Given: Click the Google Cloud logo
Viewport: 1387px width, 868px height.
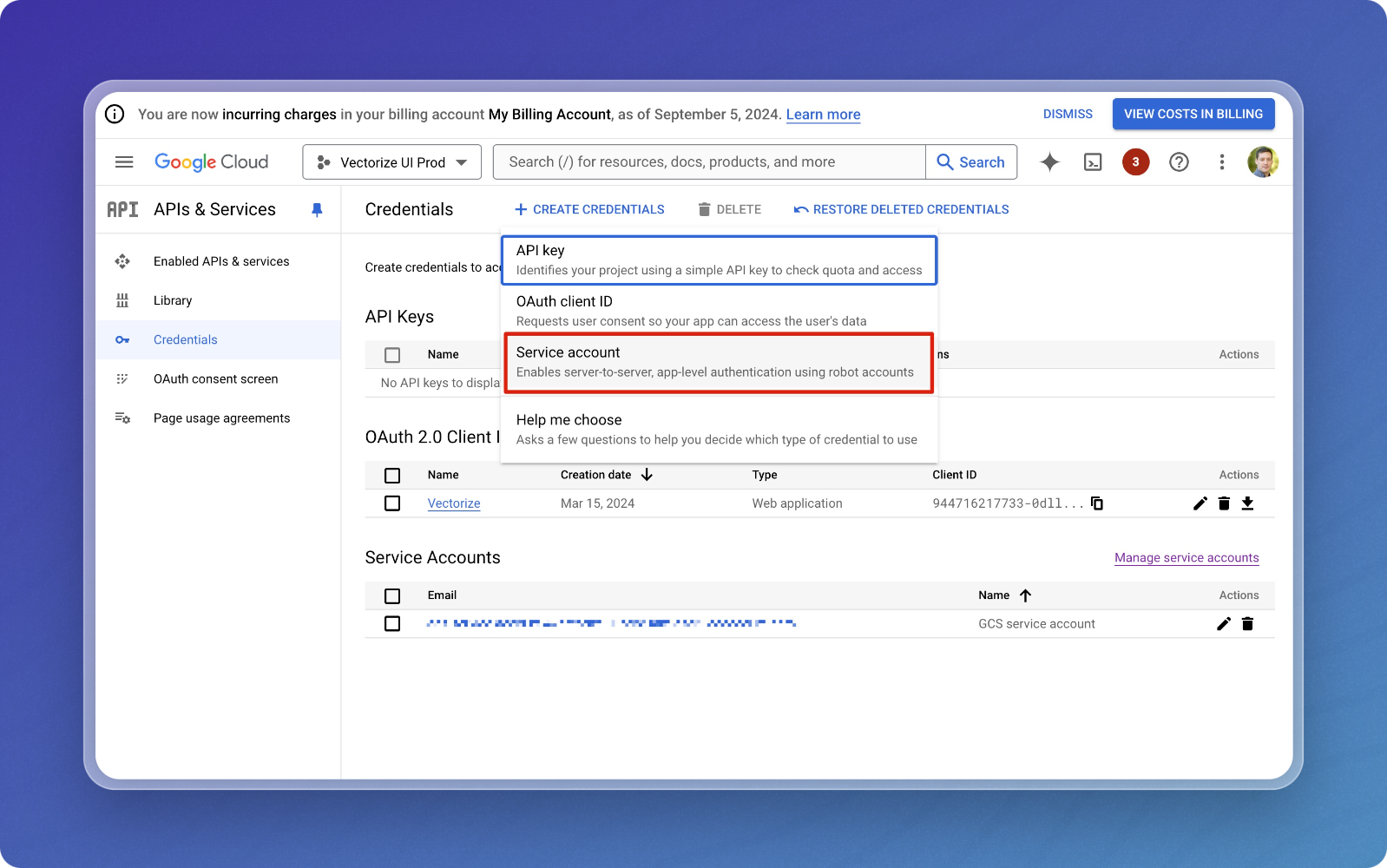Looking at the screenshot, I should coord(212,162).
